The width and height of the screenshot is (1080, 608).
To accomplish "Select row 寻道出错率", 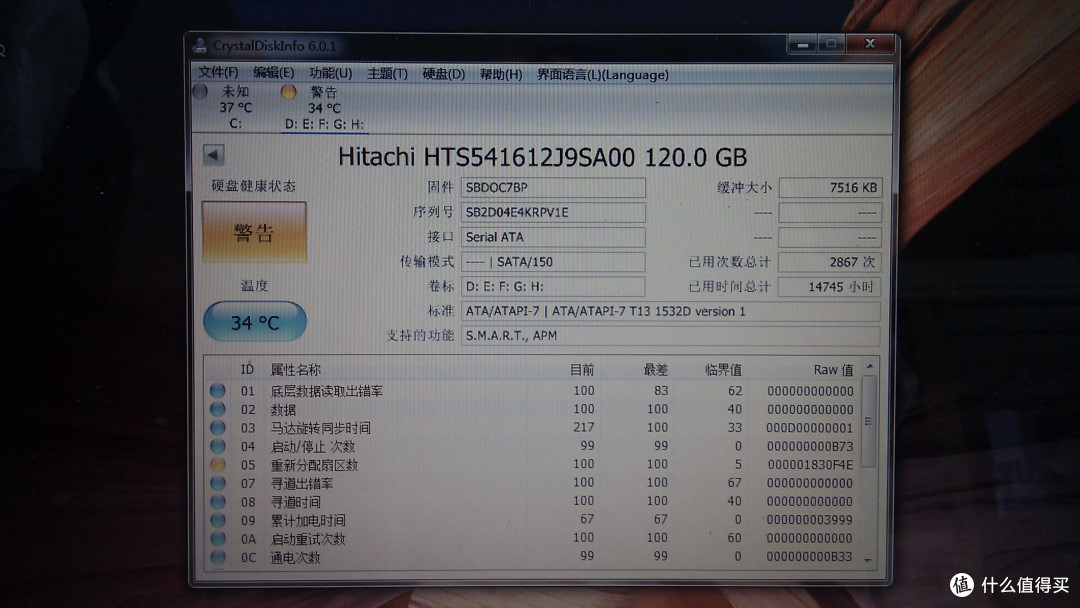I will pos(532,483).
